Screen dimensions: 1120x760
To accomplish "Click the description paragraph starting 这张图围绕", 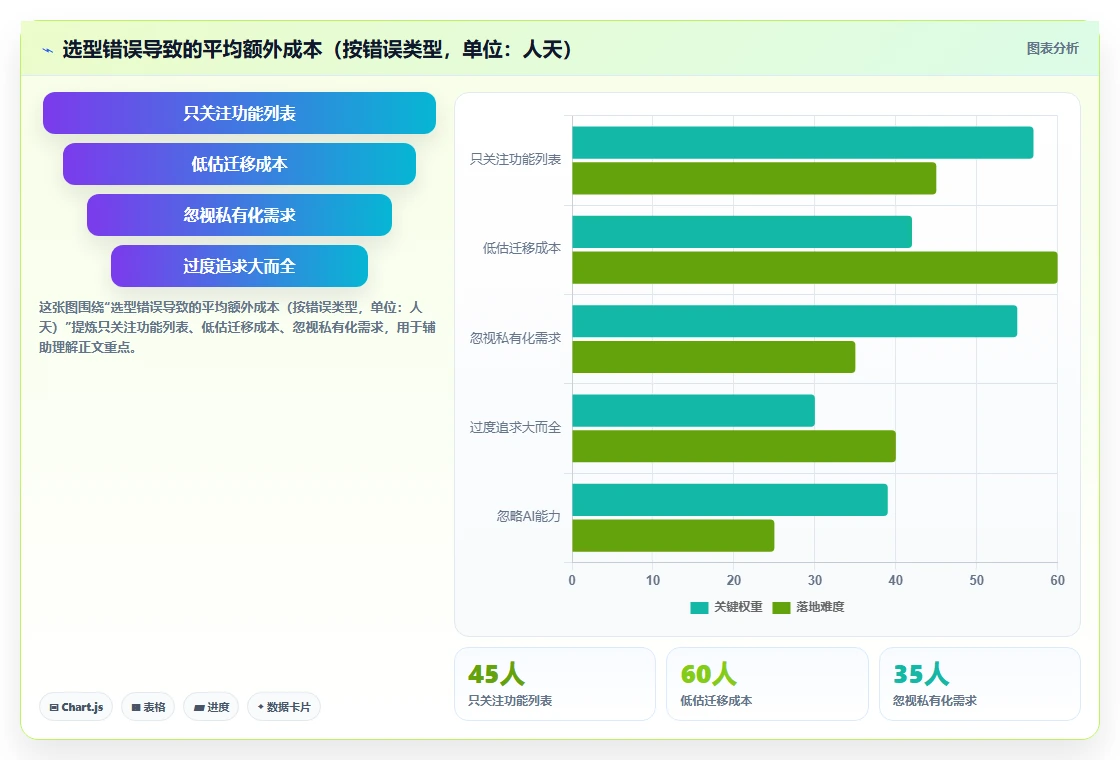I will [237, 327].
